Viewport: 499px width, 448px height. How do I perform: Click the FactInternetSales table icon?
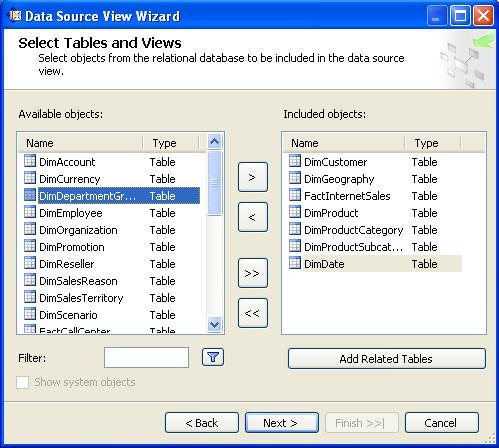(x=295, y=195)
